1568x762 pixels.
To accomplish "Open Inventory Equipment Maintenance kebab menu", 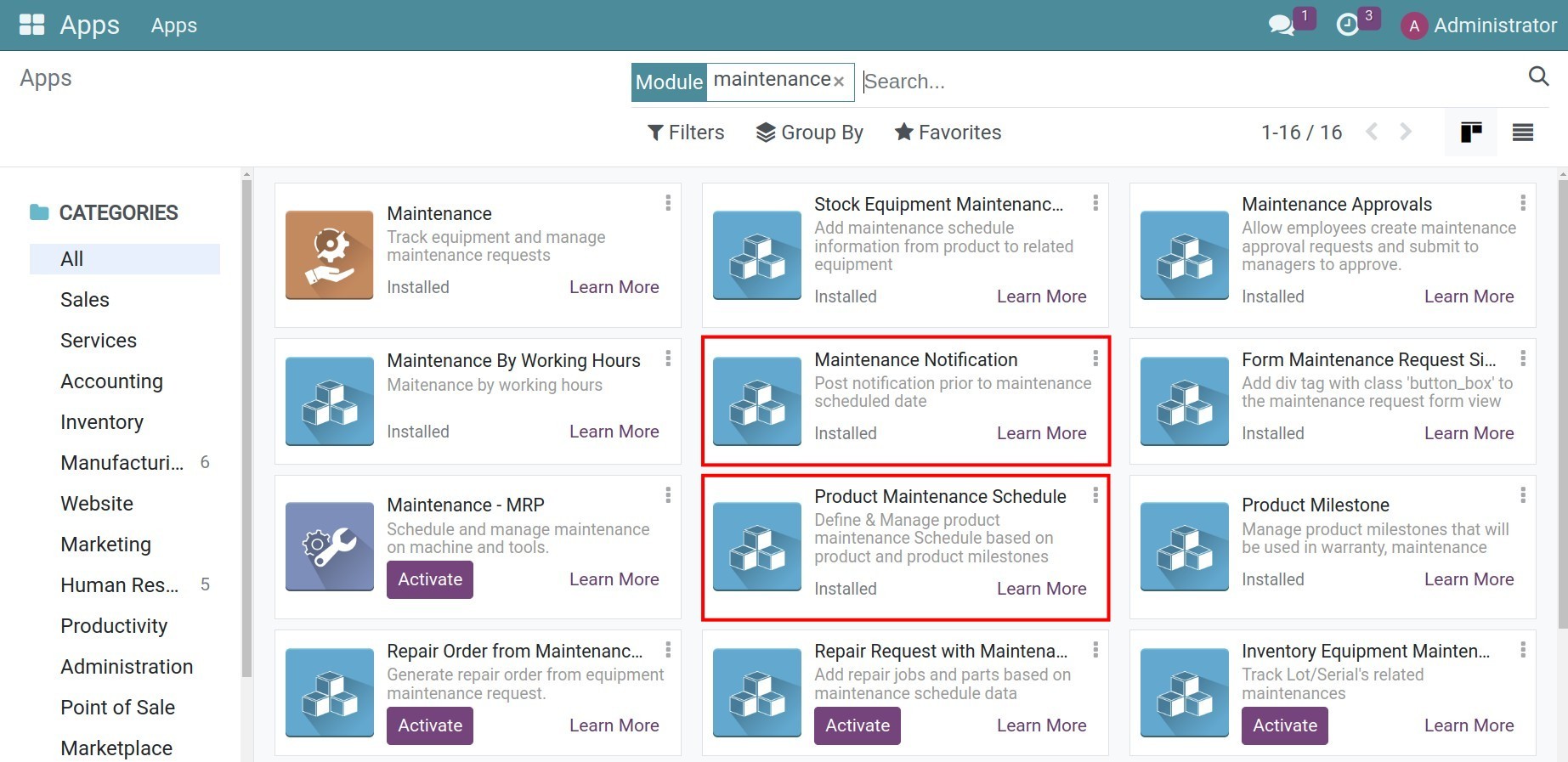I will pos(1523,650).
